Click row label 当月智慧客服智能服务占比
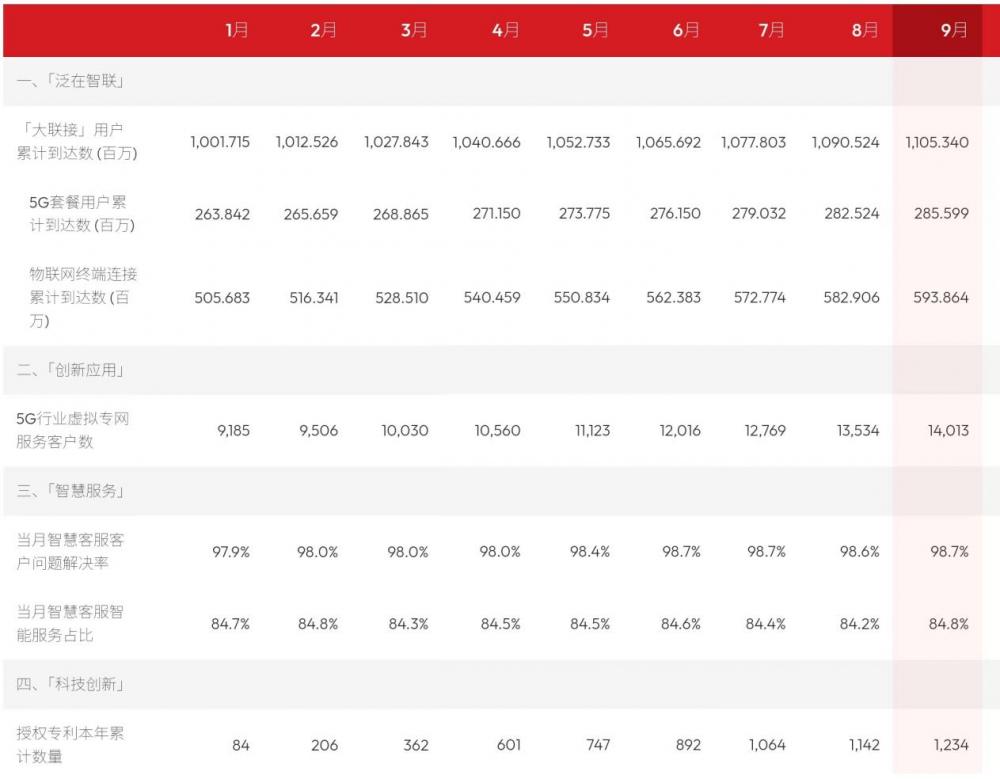Viewport: 1000px width, 779px height. point(70,623)
